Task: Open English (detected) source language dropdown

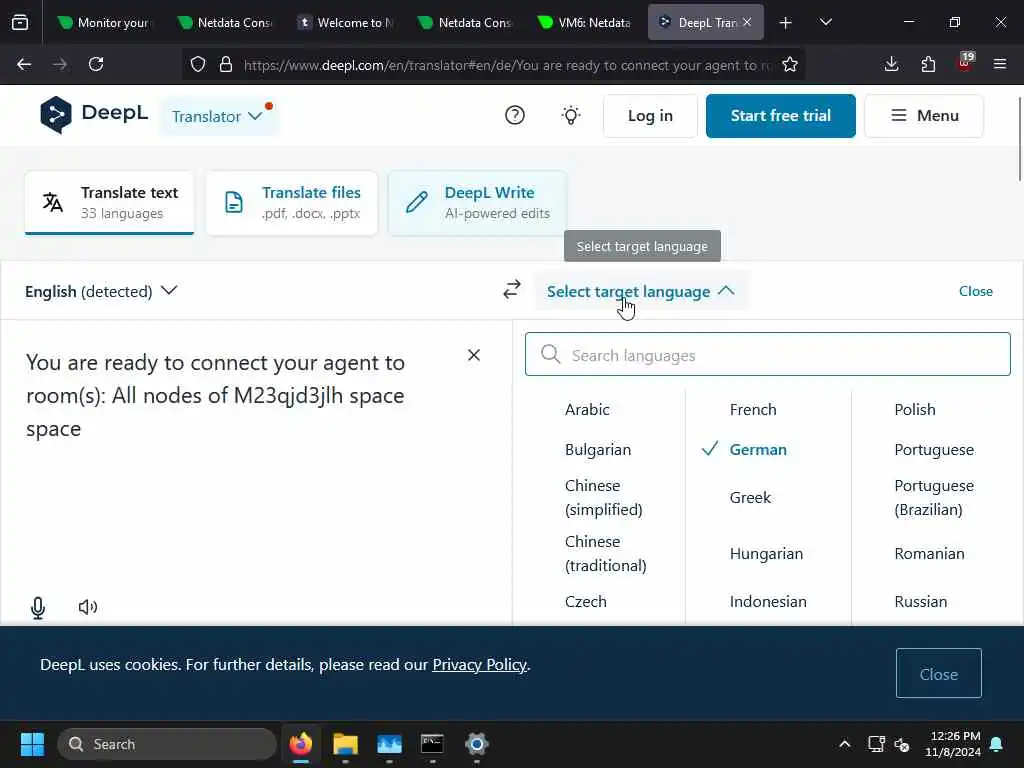Action: 101,291
